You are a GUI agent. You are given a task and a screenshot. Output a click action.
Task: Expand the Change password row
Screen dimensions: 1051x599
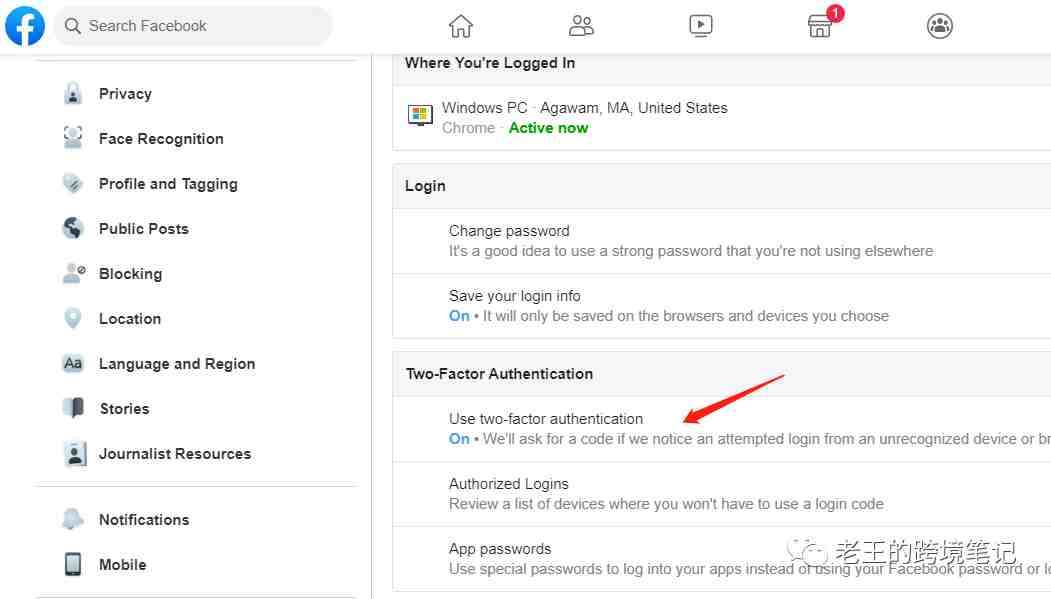(721, 241)
